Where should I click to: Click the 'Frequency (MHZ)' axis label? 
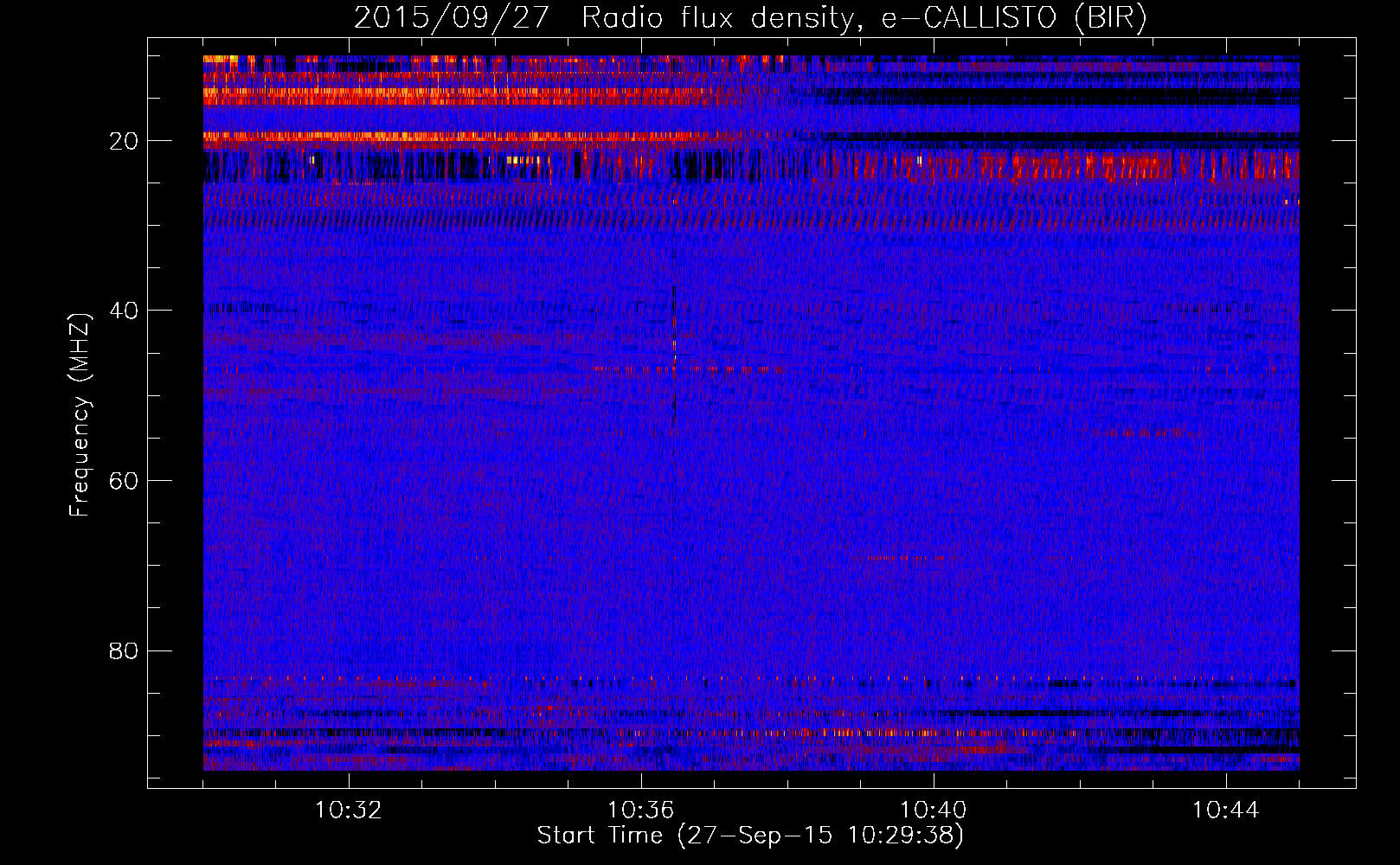point(80,415)
